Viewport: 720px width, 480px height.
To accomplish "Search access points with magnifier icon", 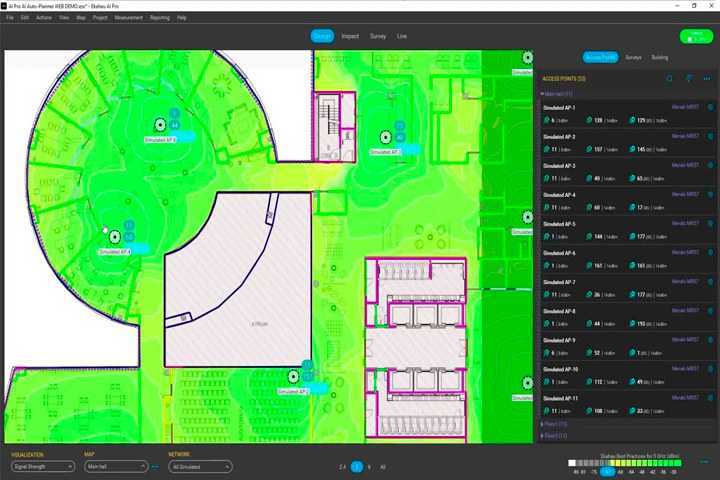I will (x=670, y=79).
